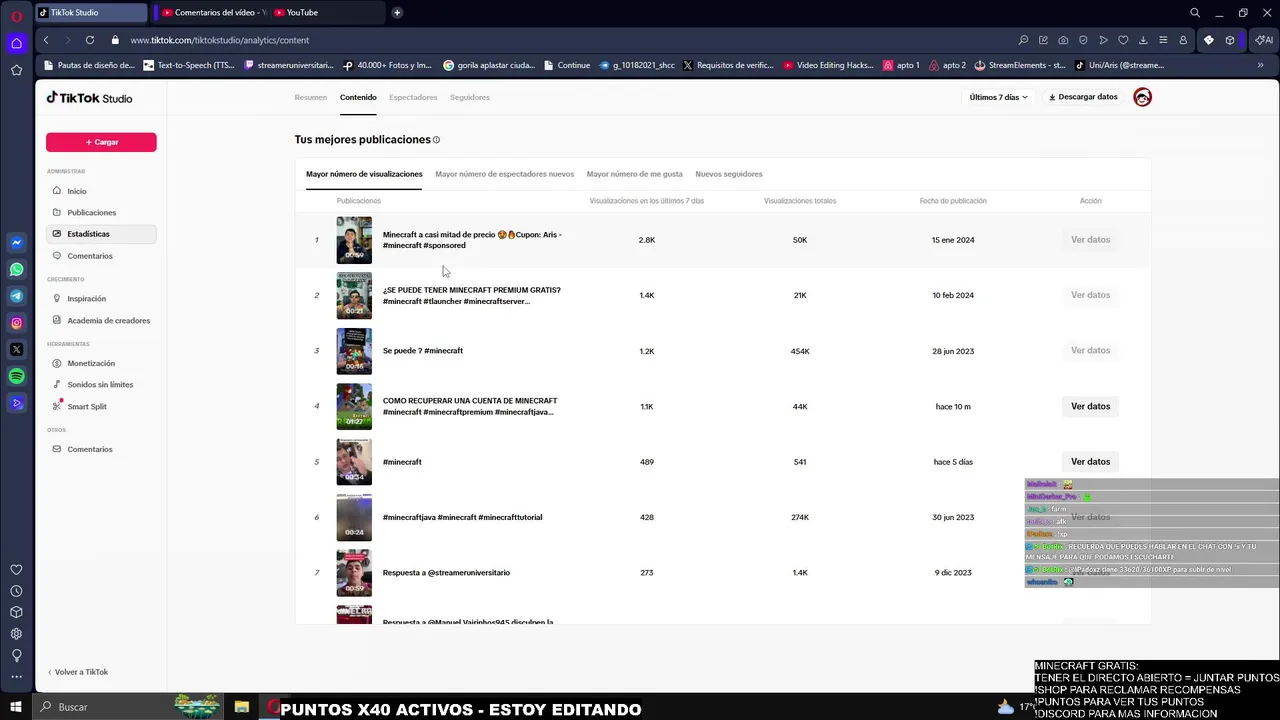Image resolution: width=1280 pixels, height=720 pixels.
Task: Expand the Últimos 7 días date range dropdown
Action: pyautogui.click(x=998, y=97)
